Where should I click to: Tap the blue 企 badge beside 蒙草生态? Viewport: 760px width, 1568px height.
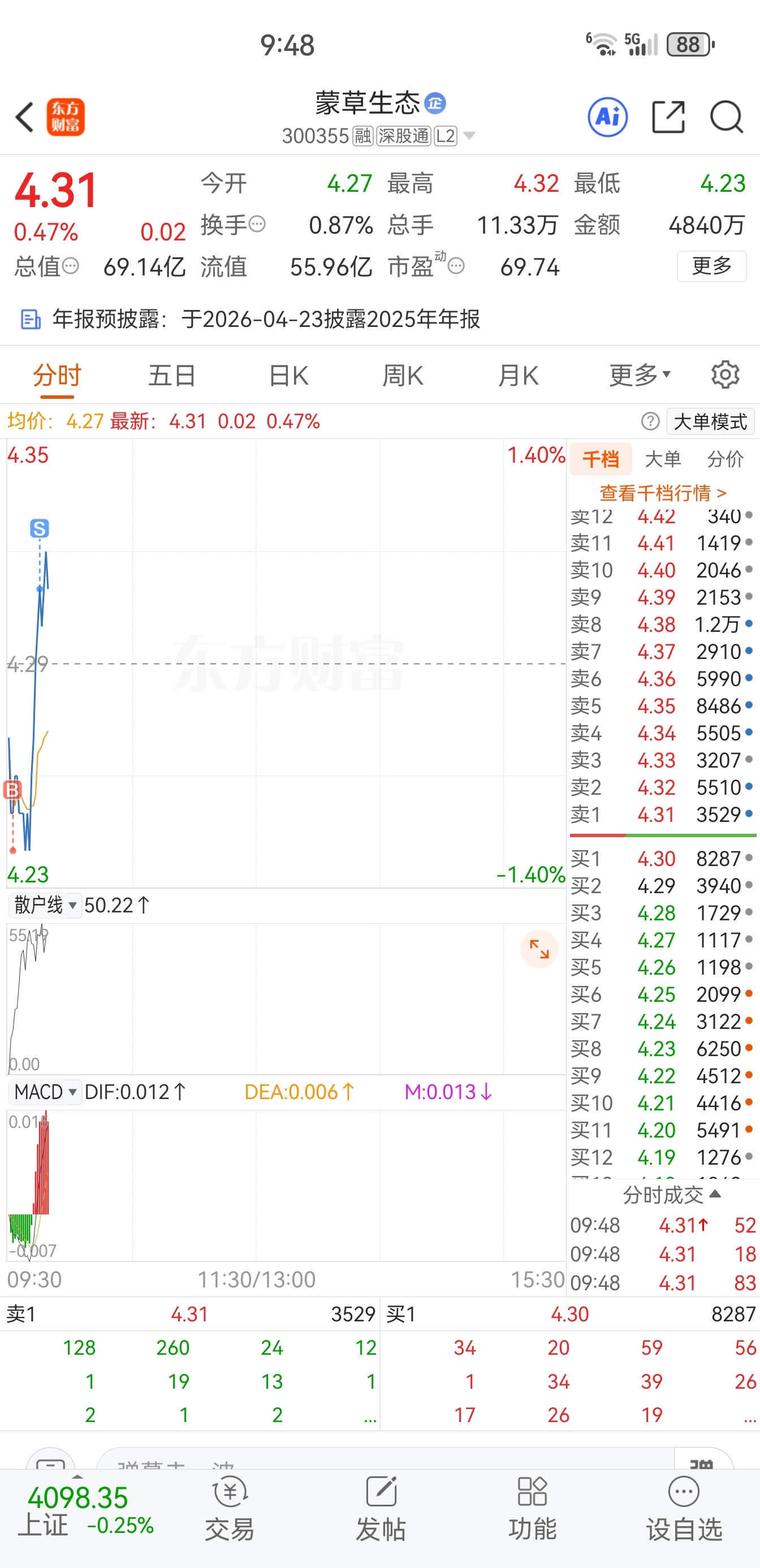(434, 103)
